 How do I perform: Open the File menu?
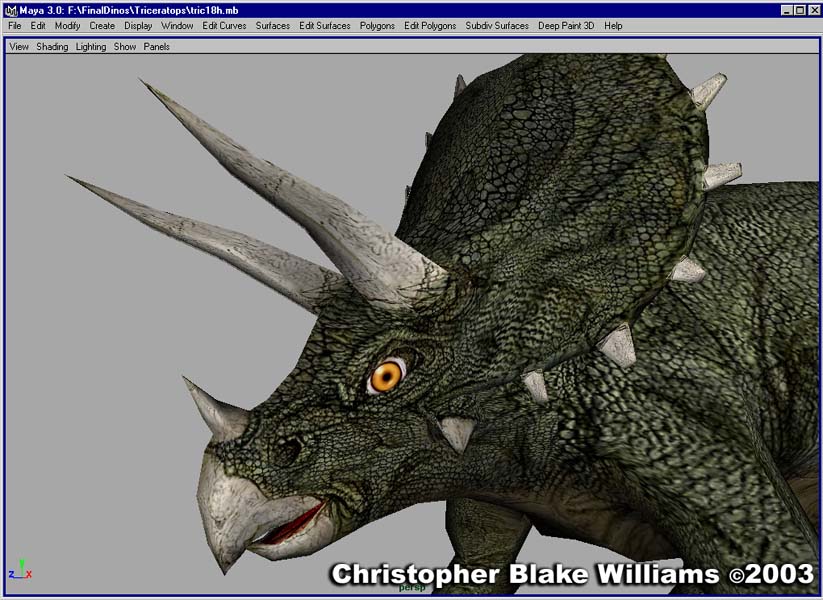(x=15, y=26)
